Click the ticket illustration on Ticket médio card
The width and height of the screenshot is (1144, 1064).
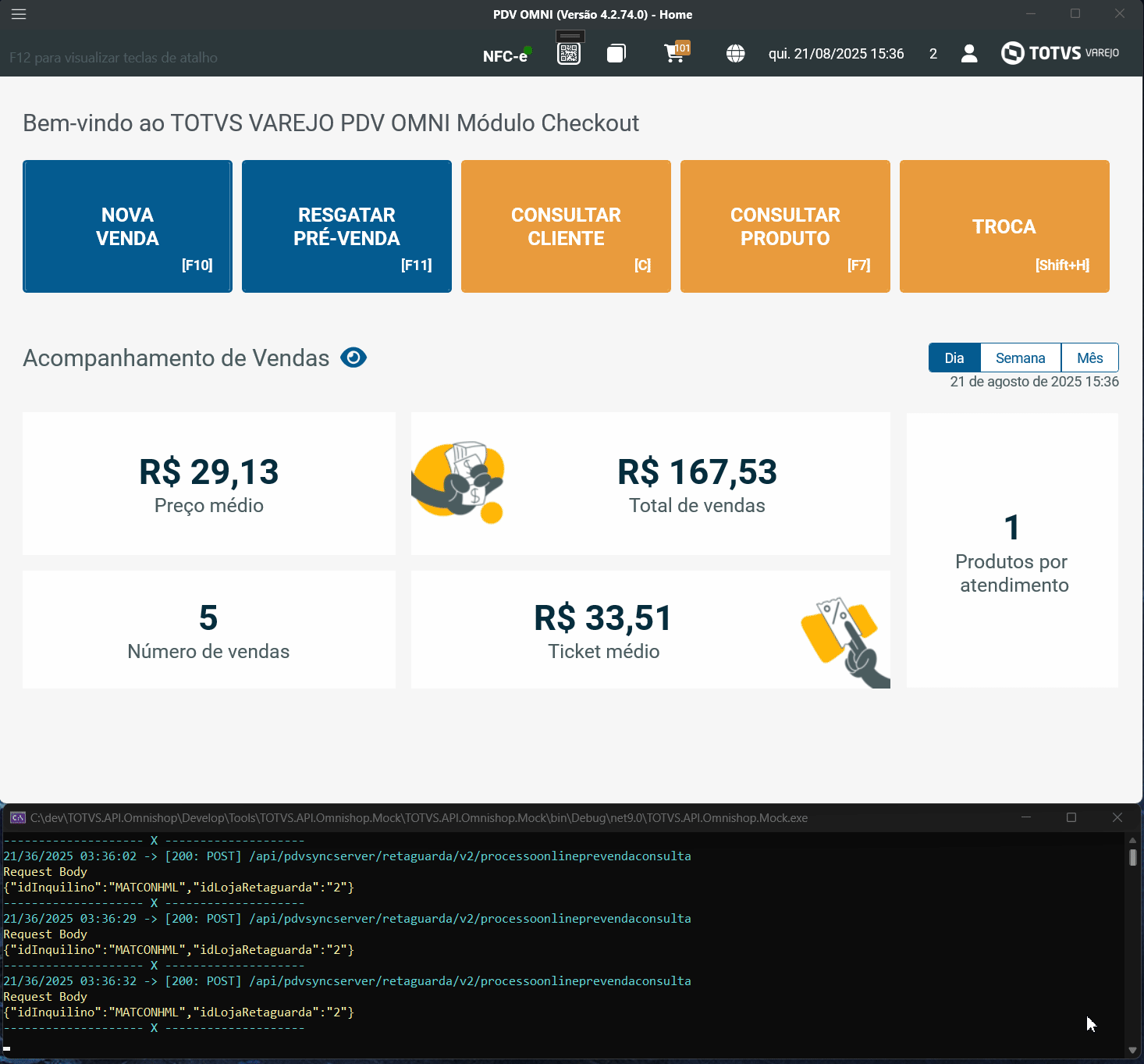click(845, 642)
